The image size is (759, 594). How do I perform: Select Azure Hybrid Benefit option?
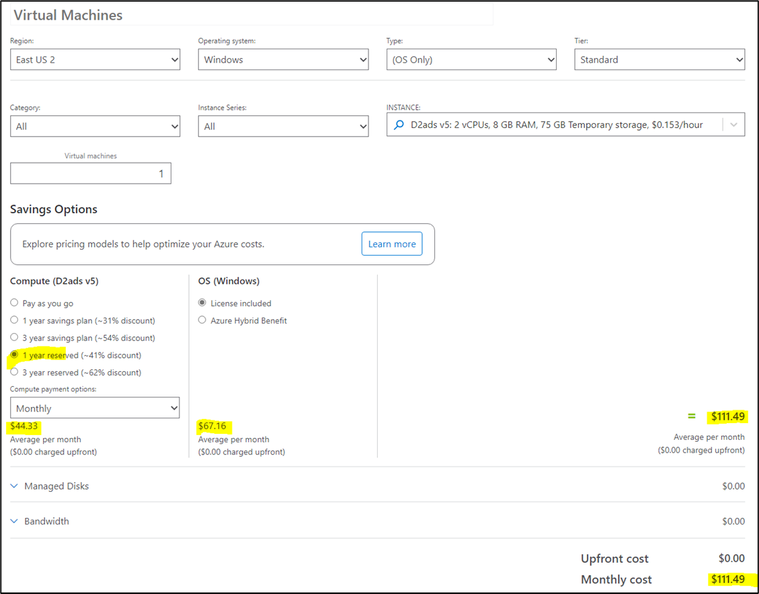pos(202,320)
